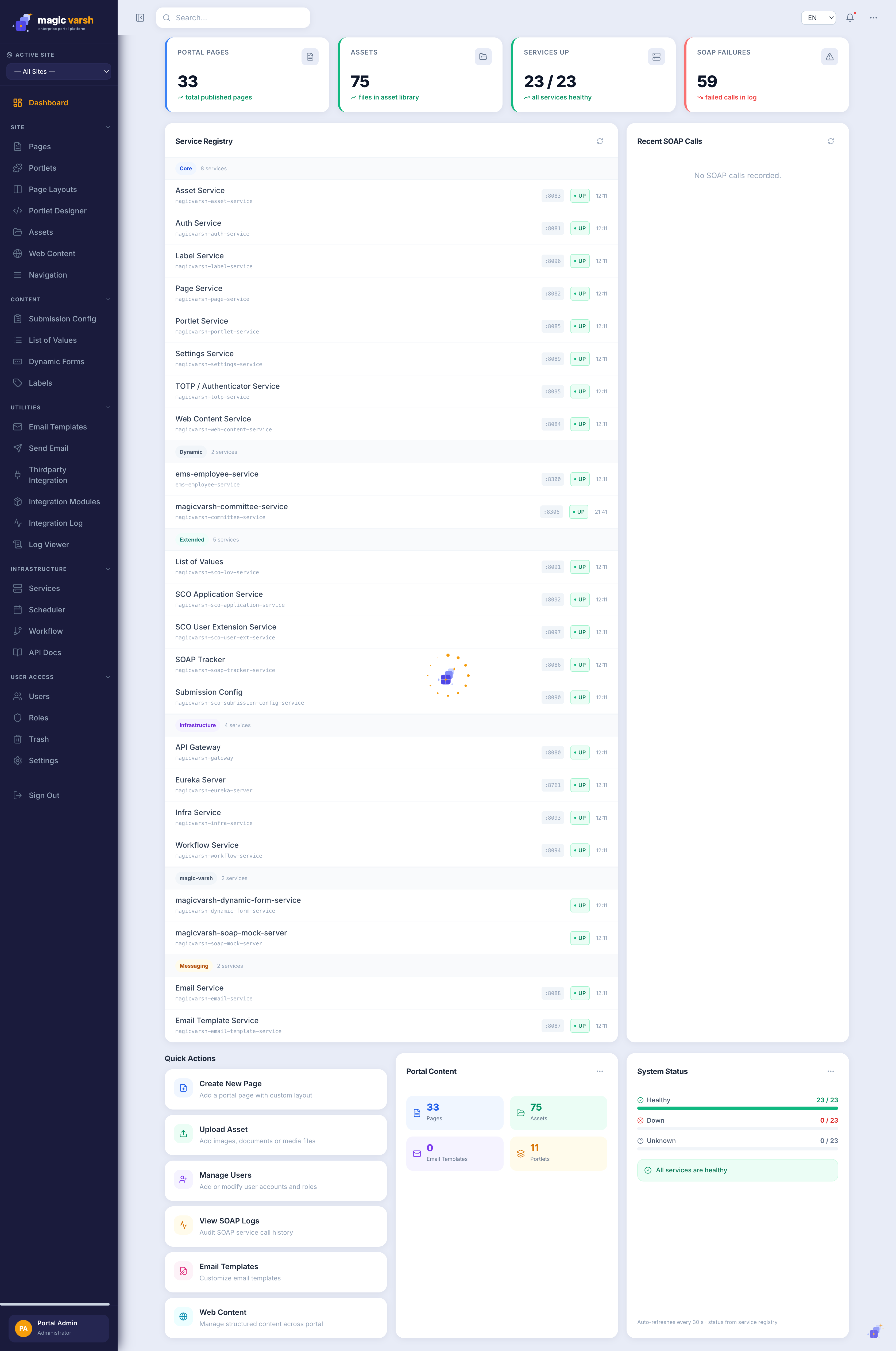This screenshot has width=896, height=1351.
Task: Click the Healthy progress bar
Action: pyautogui.click(x=737, y=1108)
